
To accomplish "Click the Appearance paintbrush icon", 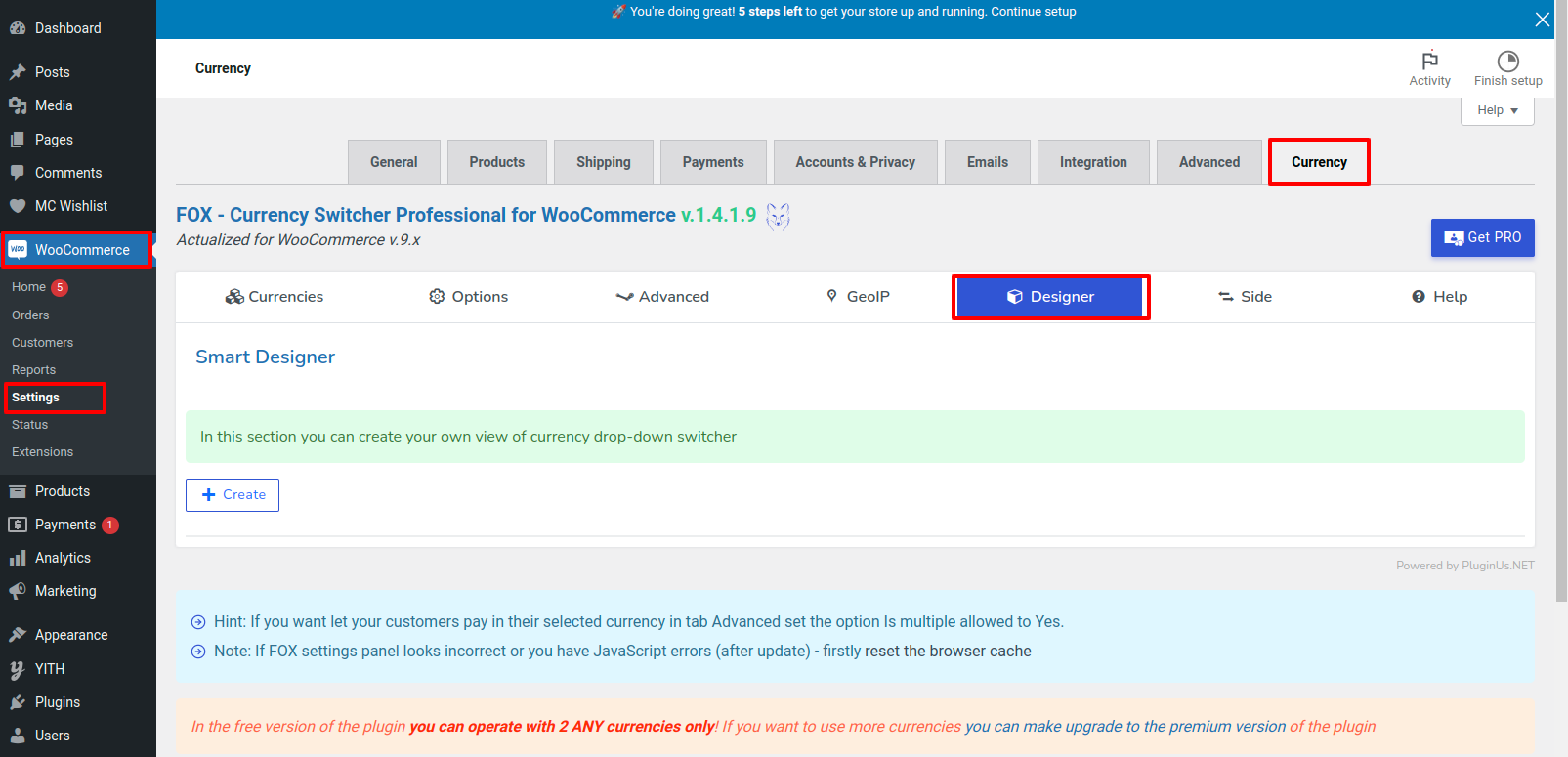I will 18,635.
